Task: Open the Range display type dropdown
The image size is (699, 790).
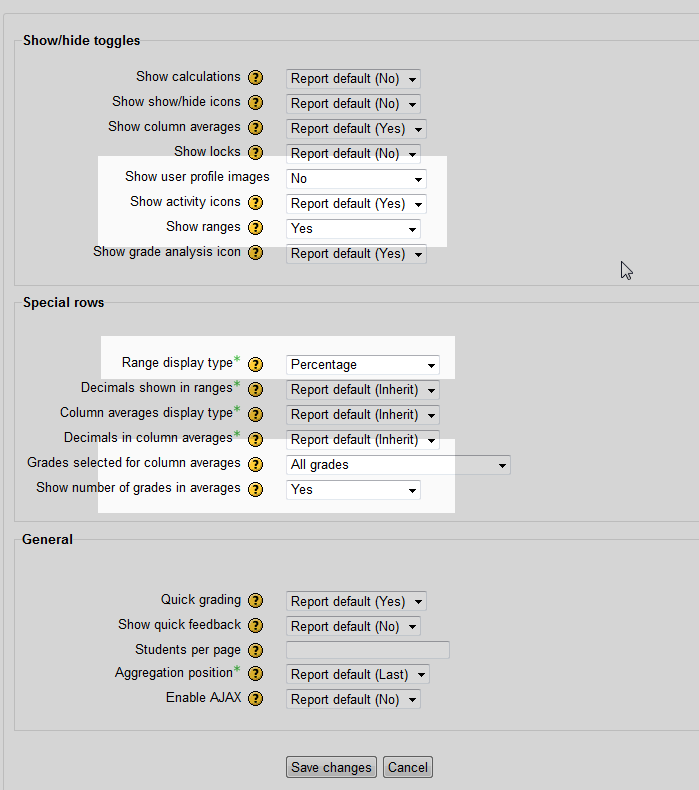Action: click(x=362, y=365)
